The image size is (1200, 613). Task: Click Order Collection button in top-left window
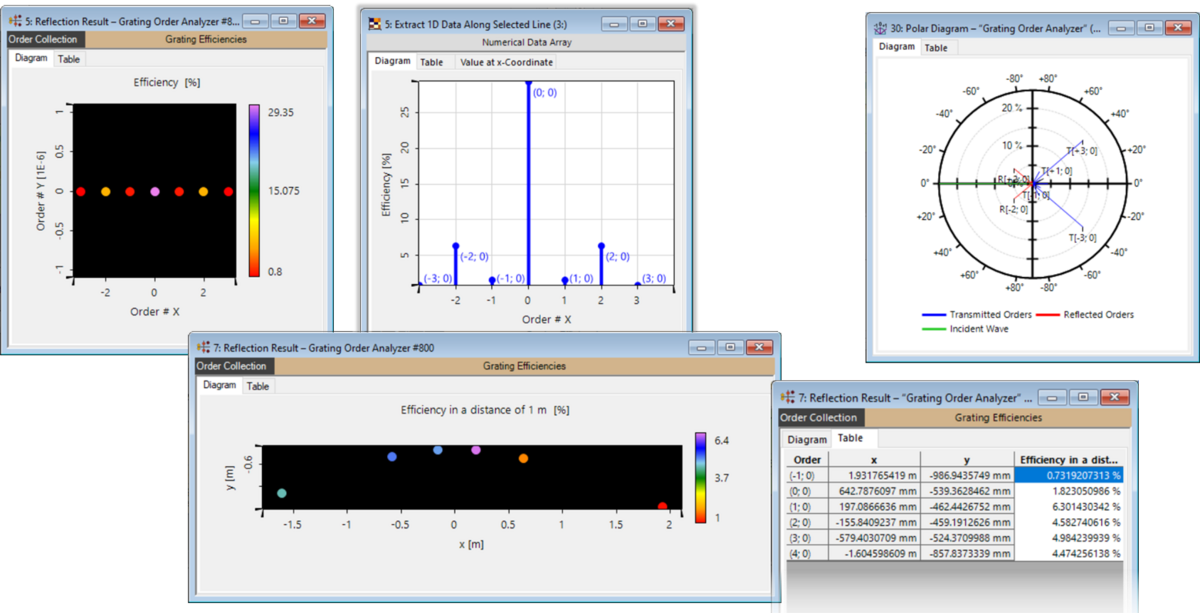pos(47,40)
